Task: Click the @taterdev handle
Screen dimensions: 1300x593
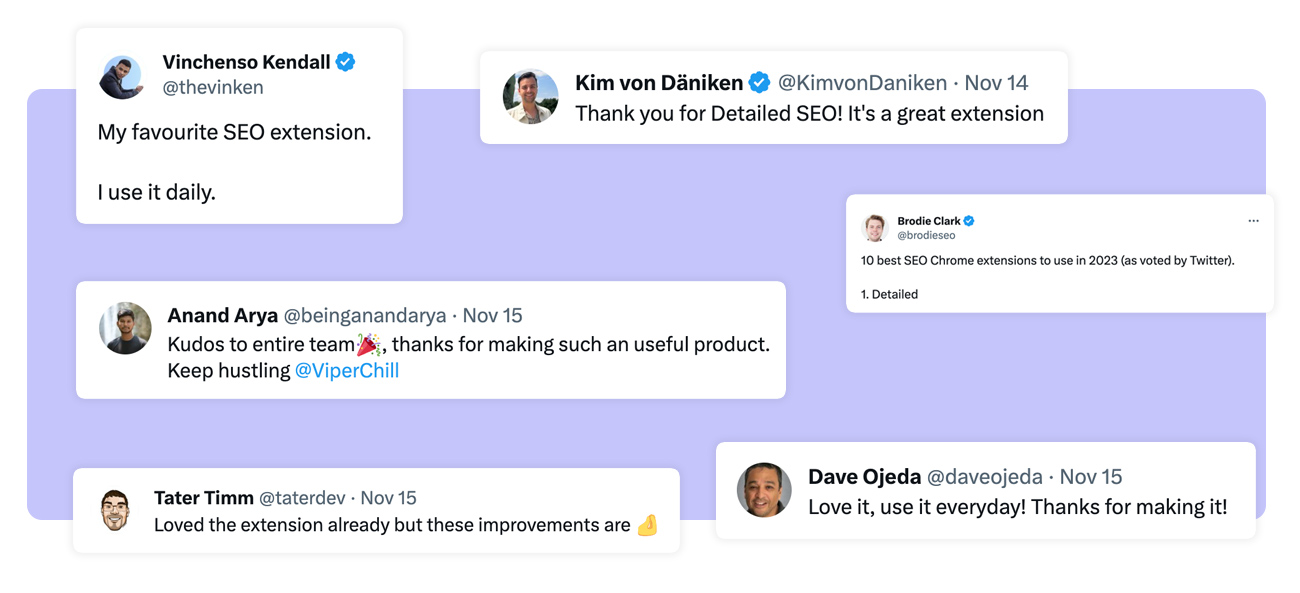Action: 302,498
